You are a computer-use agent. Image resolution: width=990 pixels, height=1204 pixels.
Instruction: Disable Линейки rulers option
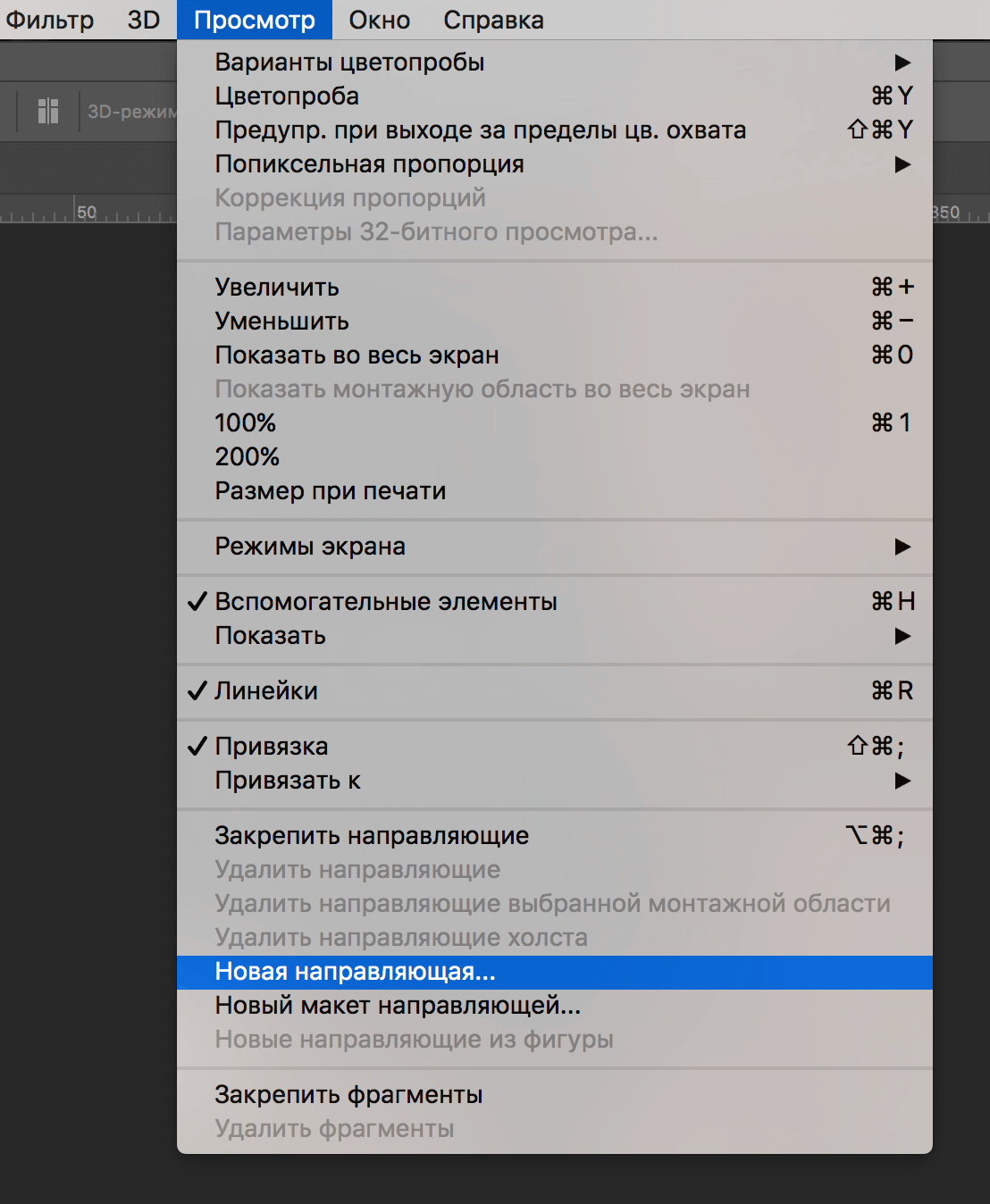coord(265,691)
